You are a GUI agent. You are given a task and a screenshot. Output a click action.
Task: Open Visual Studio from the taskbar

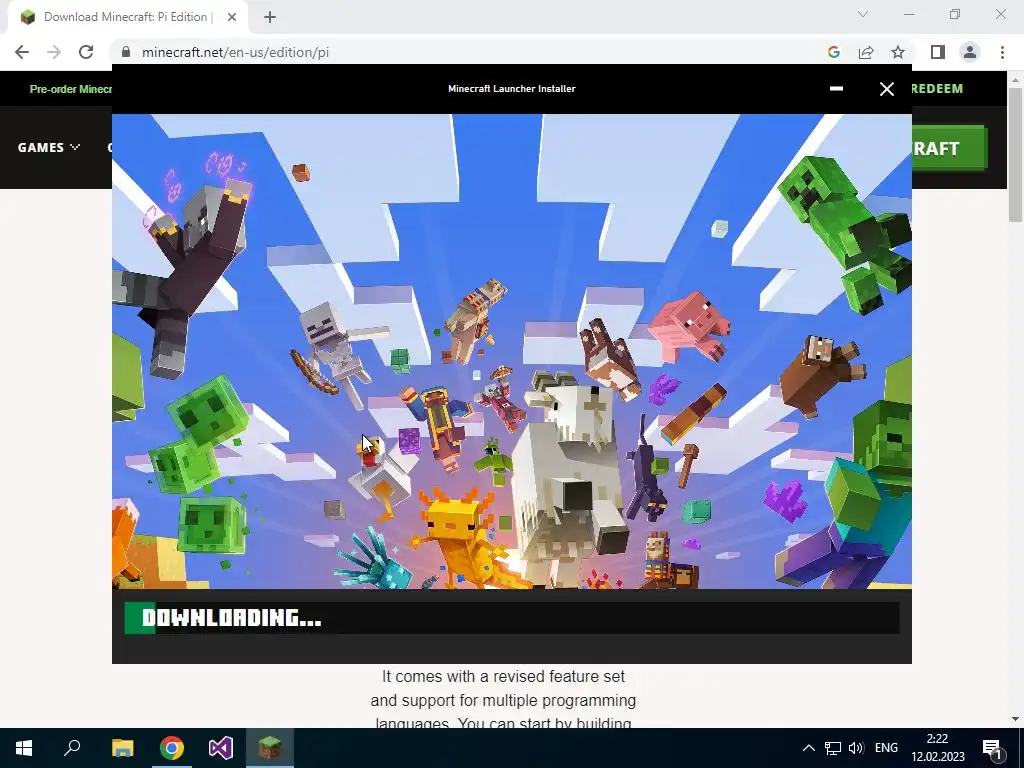point(221,748)
